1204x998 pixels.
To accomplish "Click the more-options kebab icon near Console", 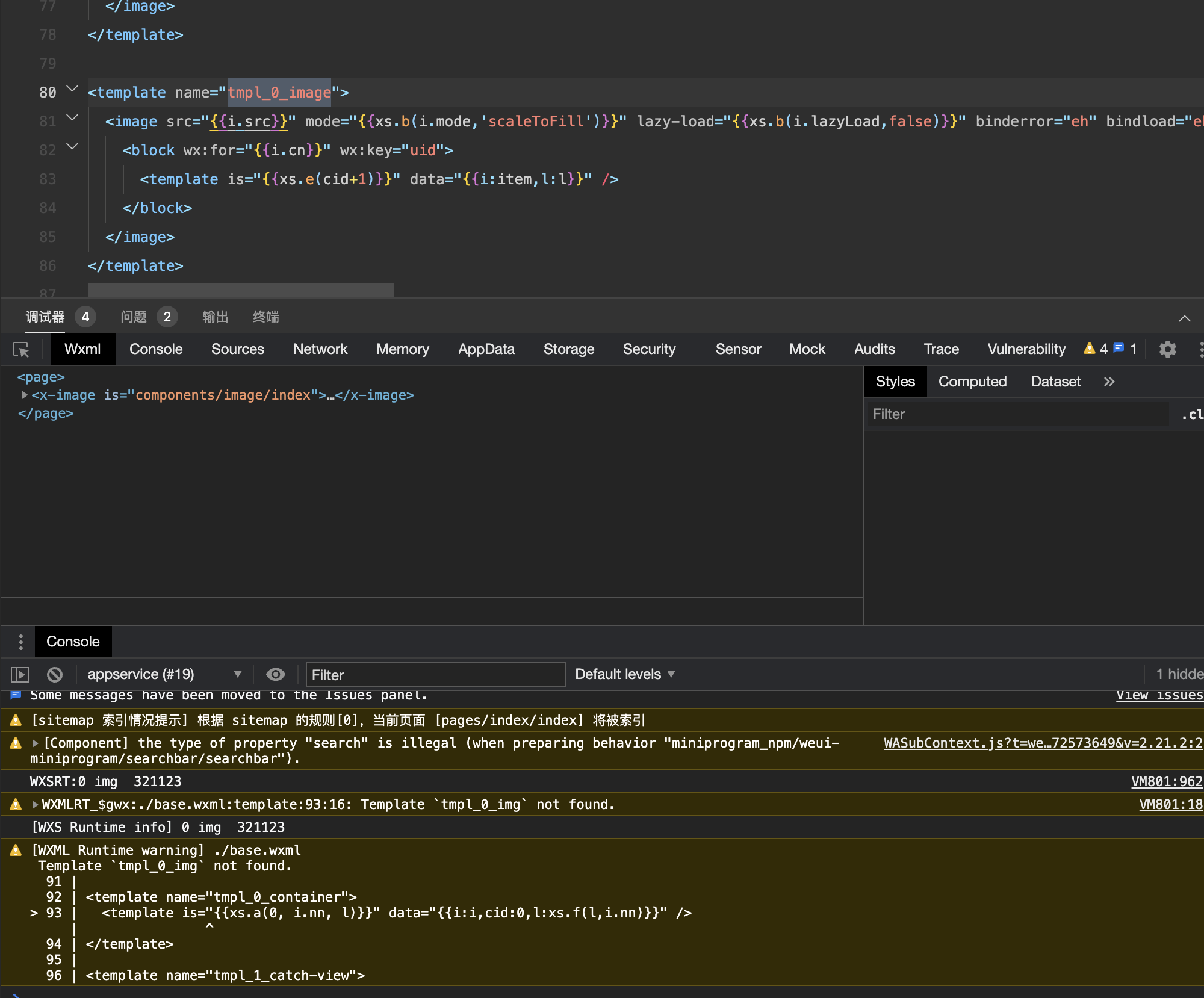I will [x=21, y=642].
